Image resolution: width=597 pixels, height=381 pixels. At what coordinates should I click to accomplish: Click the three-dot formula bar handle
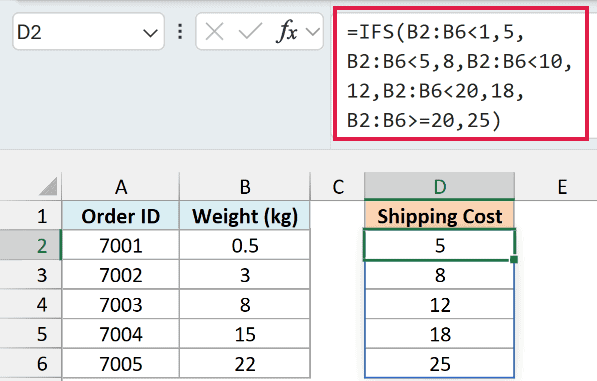coord(180,32)
